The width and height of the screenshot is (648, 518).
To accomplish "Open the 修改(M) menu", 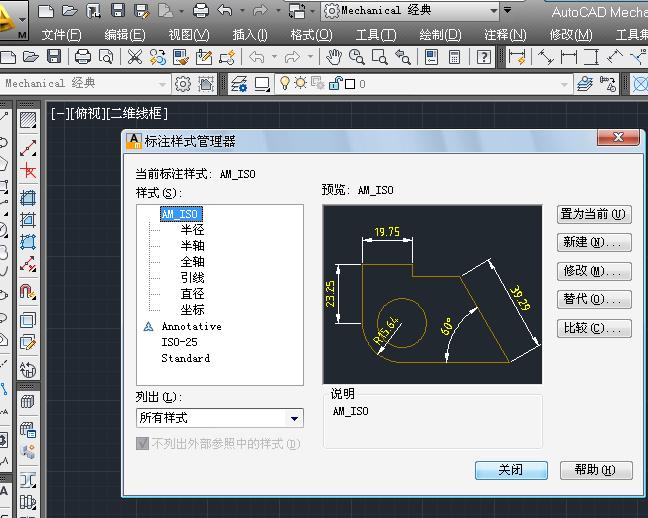I will pyautogui.click(x=571, y=35).
